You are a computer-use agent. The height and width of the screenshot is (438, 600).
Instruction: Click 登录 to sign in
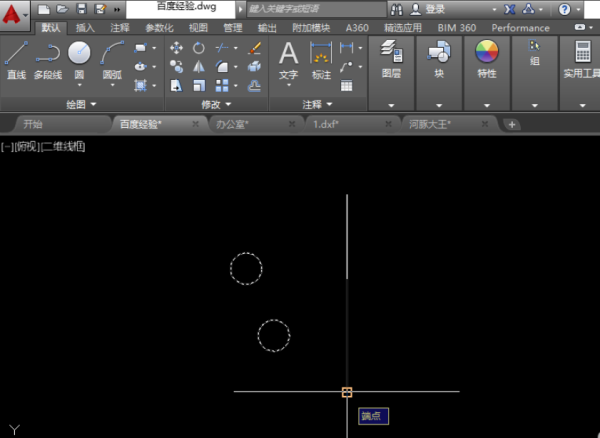pyautogui.click(x=435, y=10)
